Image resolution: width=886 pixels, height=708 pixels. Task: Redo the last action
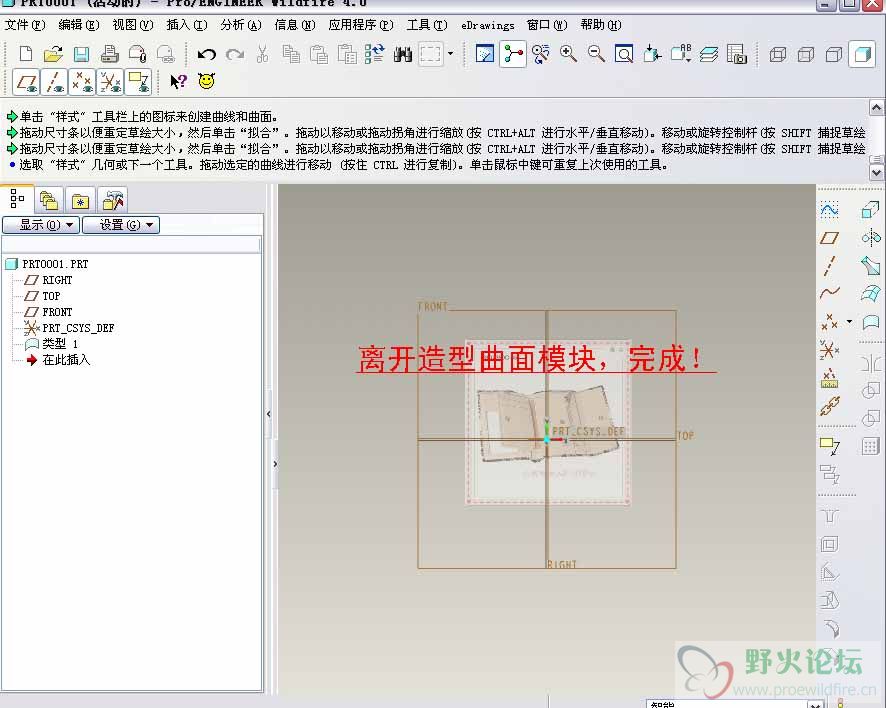point(235,54)
